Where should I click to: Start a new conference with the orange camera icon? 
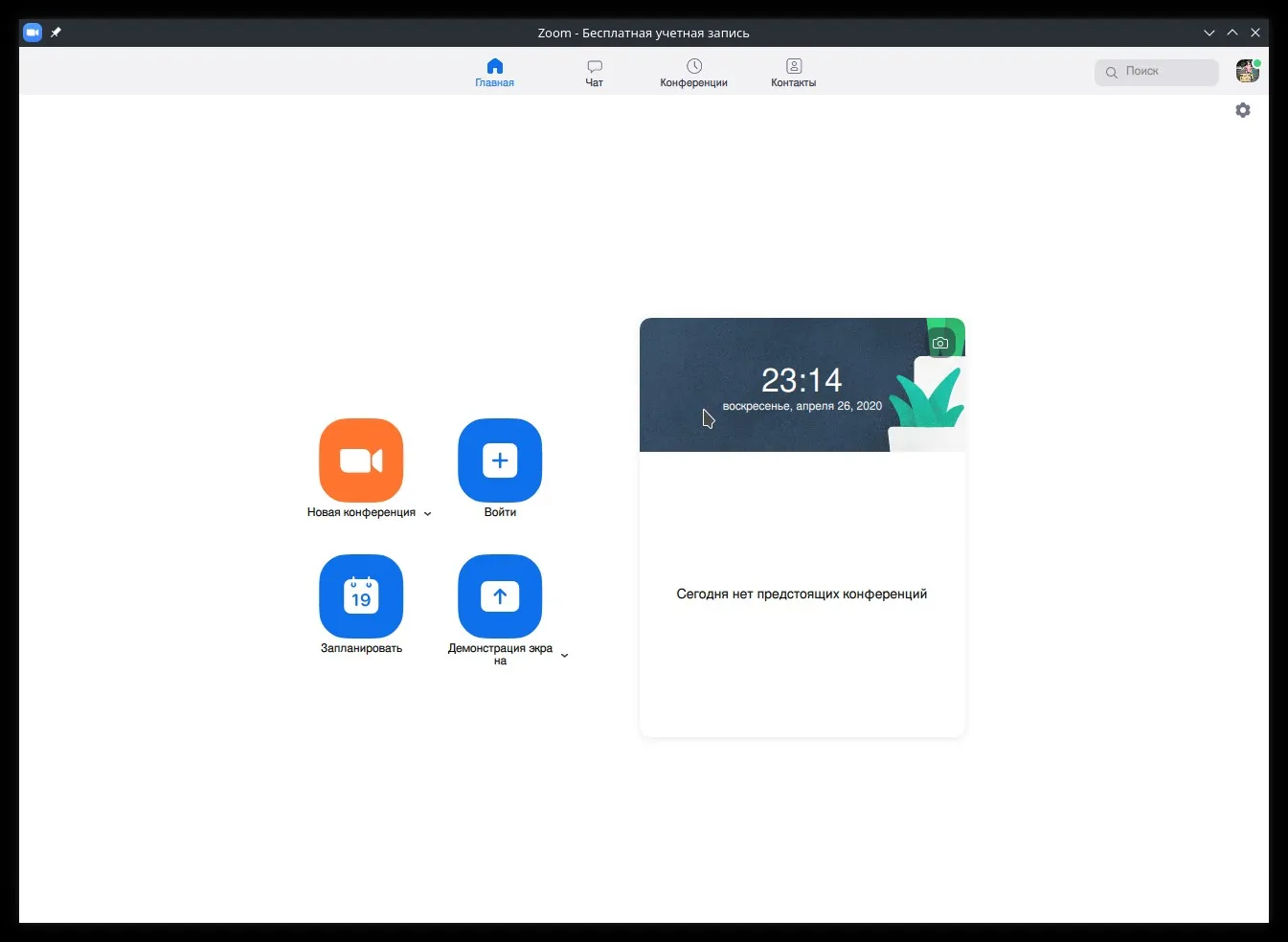point(361,460)
